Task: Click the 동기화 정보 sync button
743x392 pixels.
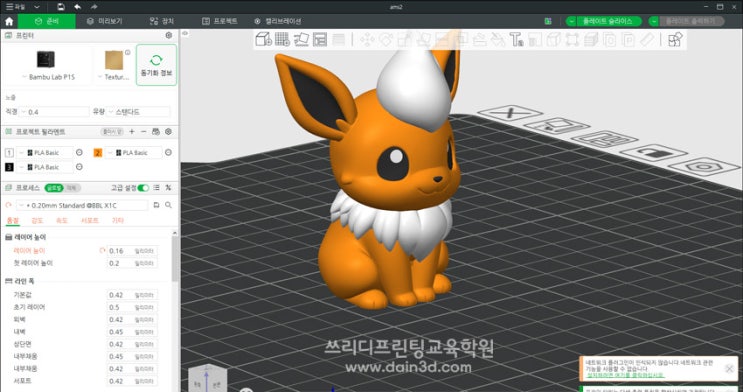Action: pos(156,65)
